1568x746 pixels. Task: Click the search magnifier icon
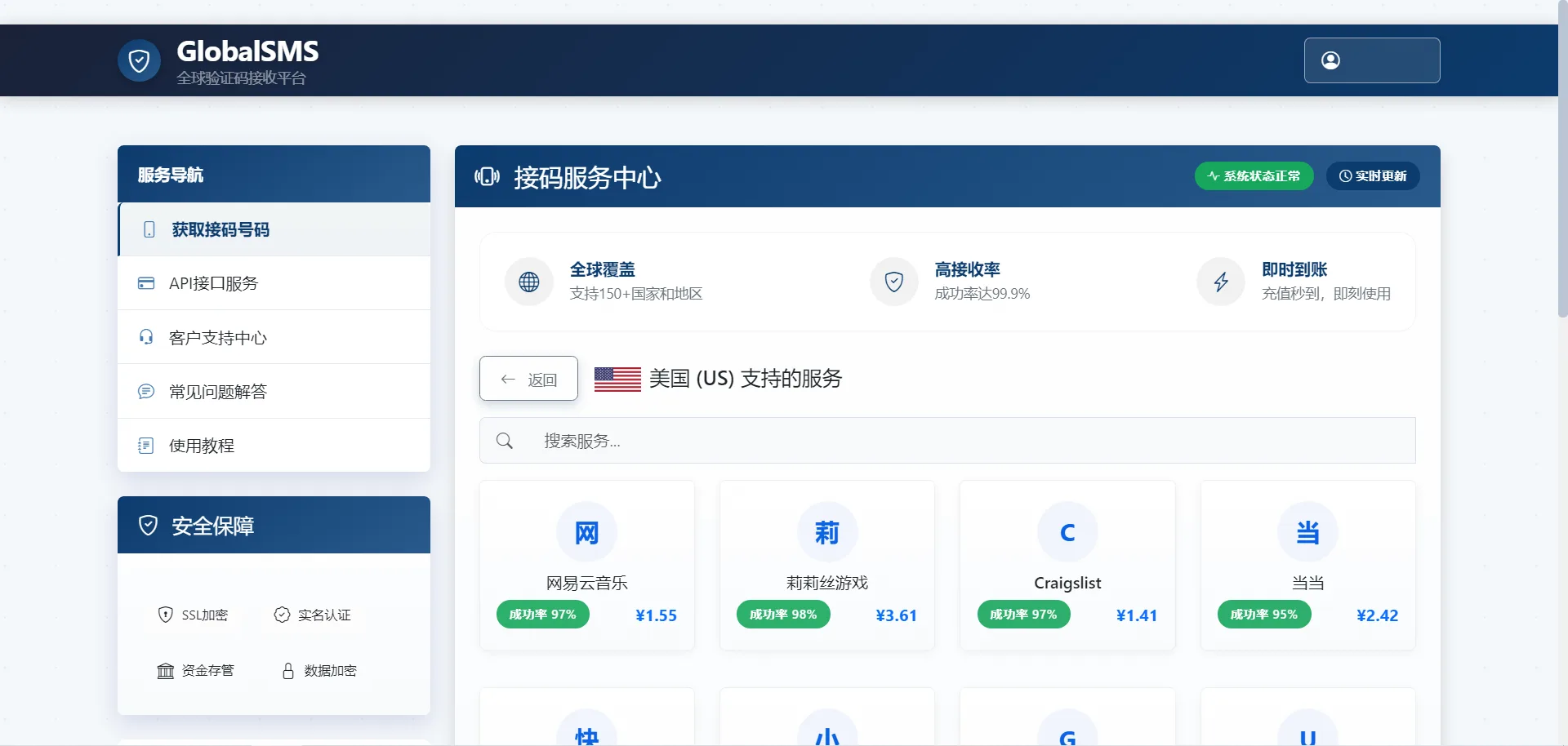504,440
